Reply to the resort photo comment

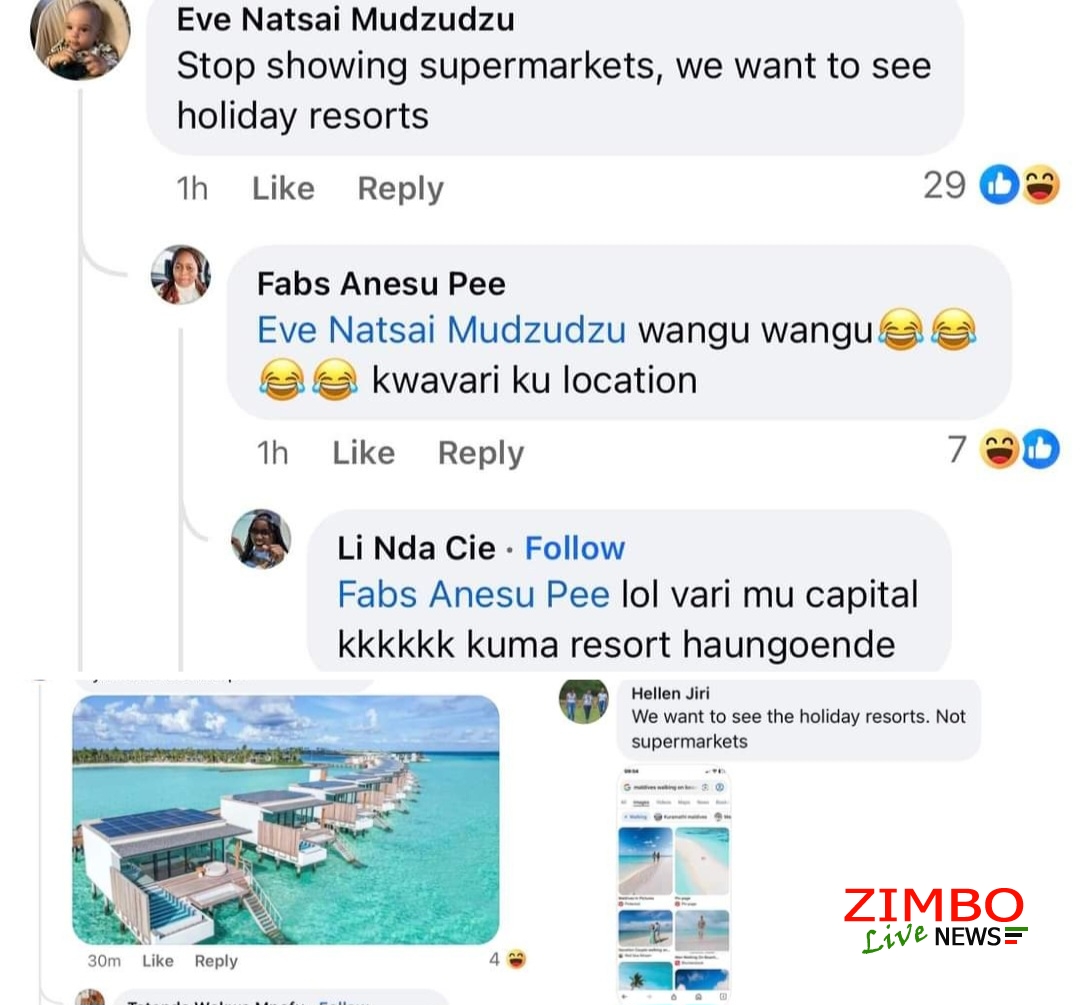(x=216, y=961)
